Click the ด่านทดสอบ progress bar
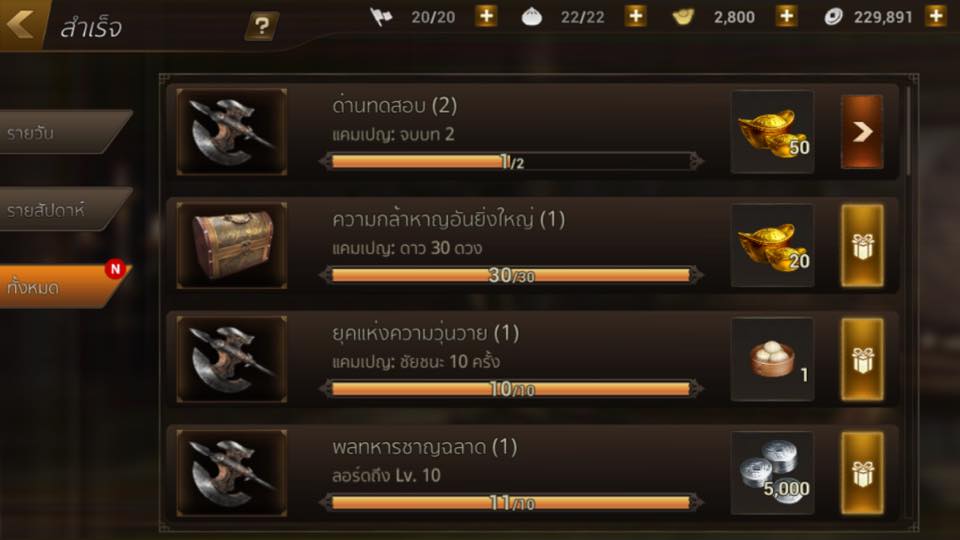 (511, 162)
